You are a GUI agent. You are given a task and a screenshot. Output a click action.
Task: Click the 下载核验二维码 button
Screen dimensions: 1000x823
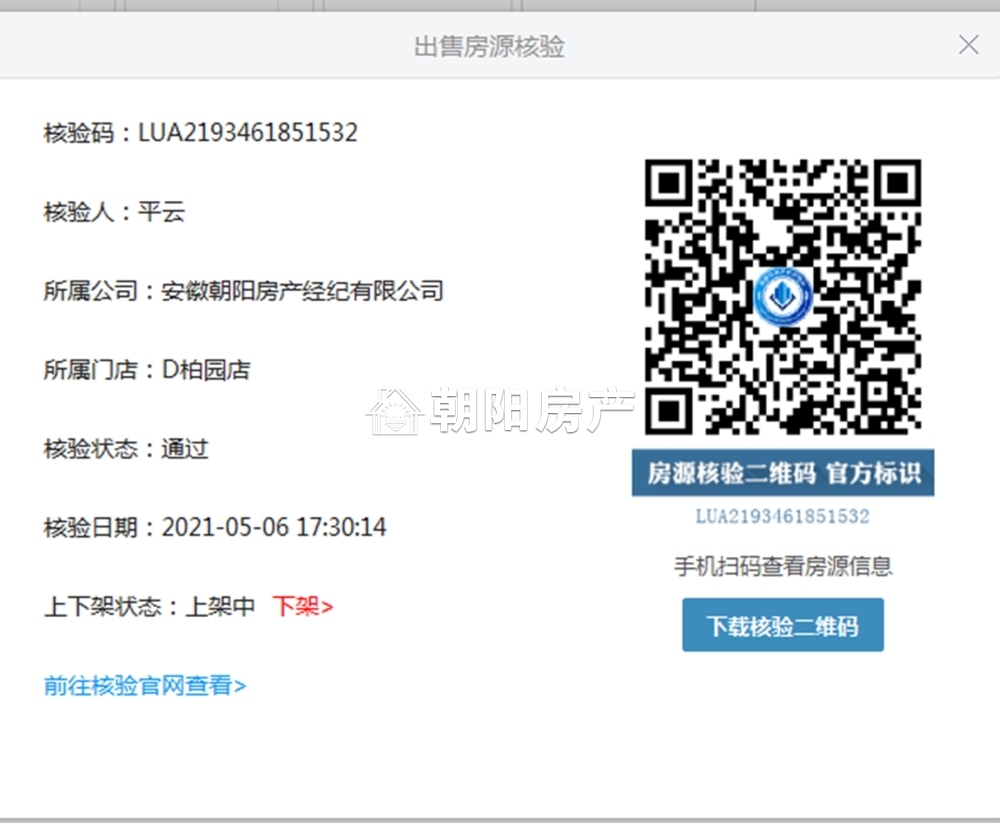(783, 625)
